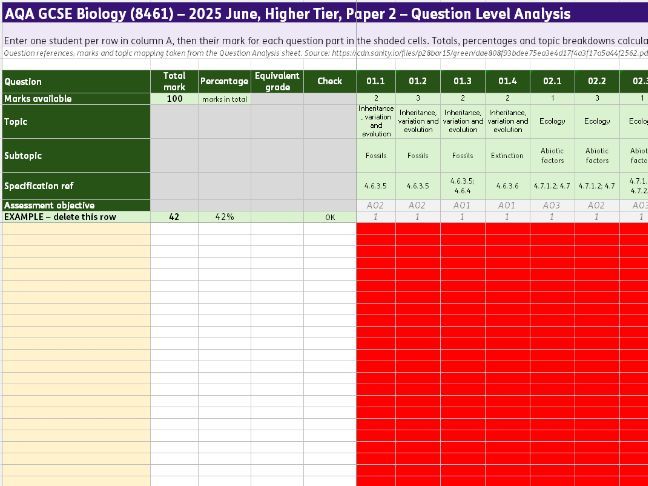Click the 'Ecology' topic cell under 02.1
Image resolution: width=648 pixels, height=486 pixels.
(552, 122)
